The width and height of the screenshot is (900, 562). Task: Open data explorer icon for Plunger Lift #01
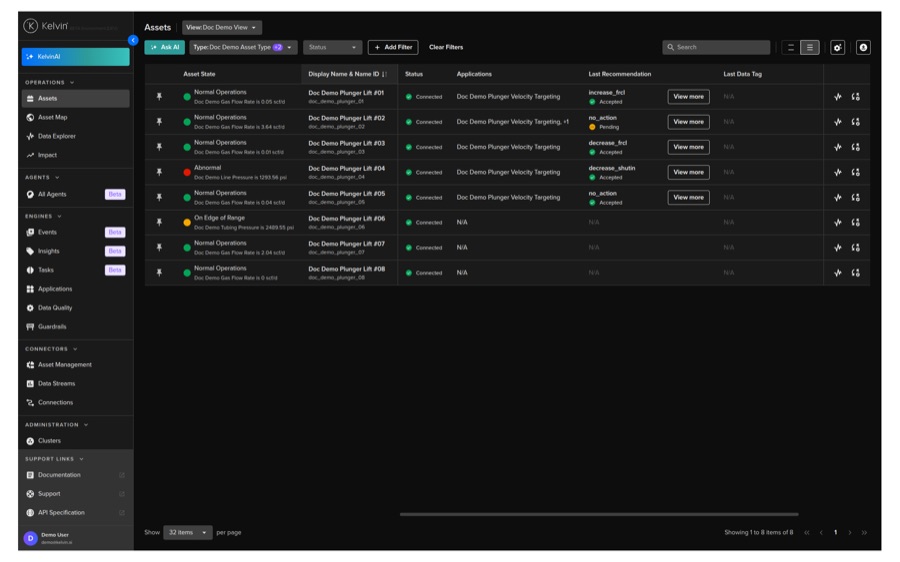tap(837, 97)
